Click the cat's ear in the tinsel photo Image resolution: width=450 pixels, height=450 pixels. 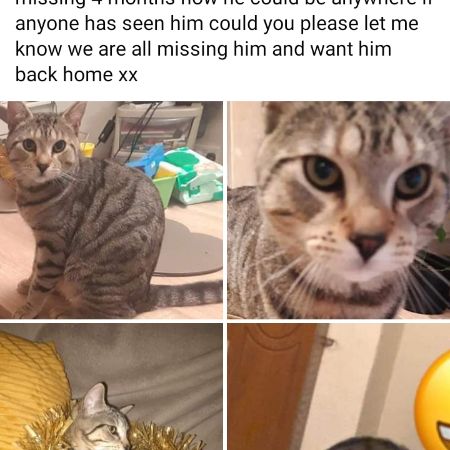pos(95,399)
